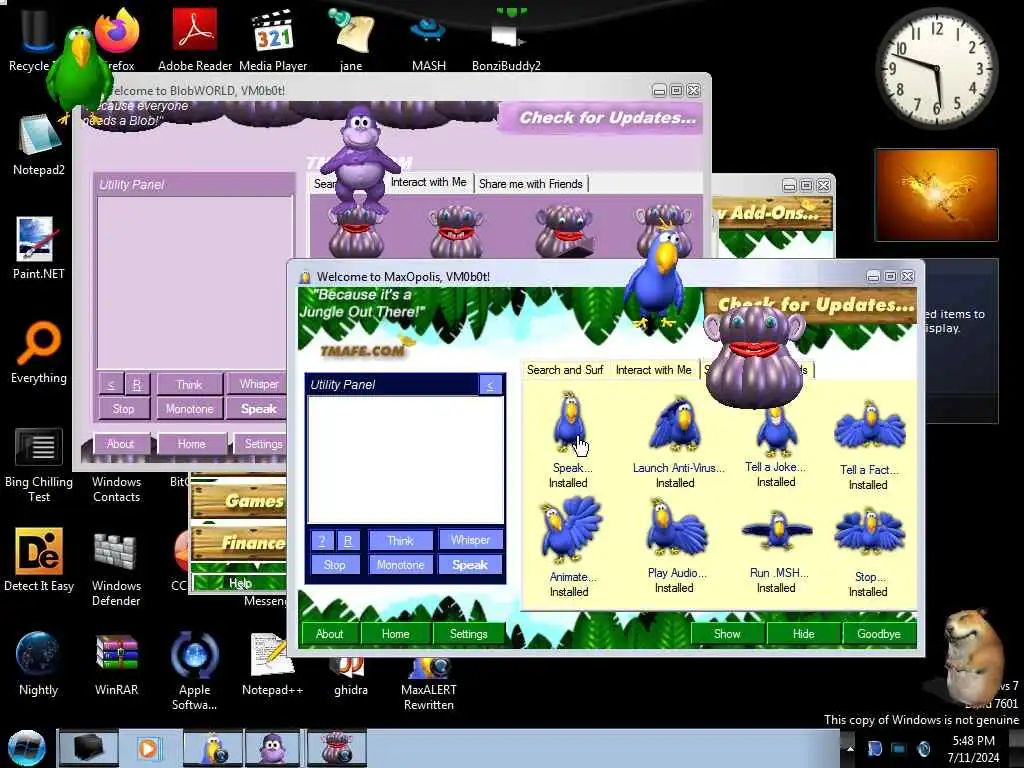Image resolution: width=1024 pixels, height=768 pixels.
Task: Launch Anti-Virus bird icon in MaxOpolis
Action: point(675,424)
